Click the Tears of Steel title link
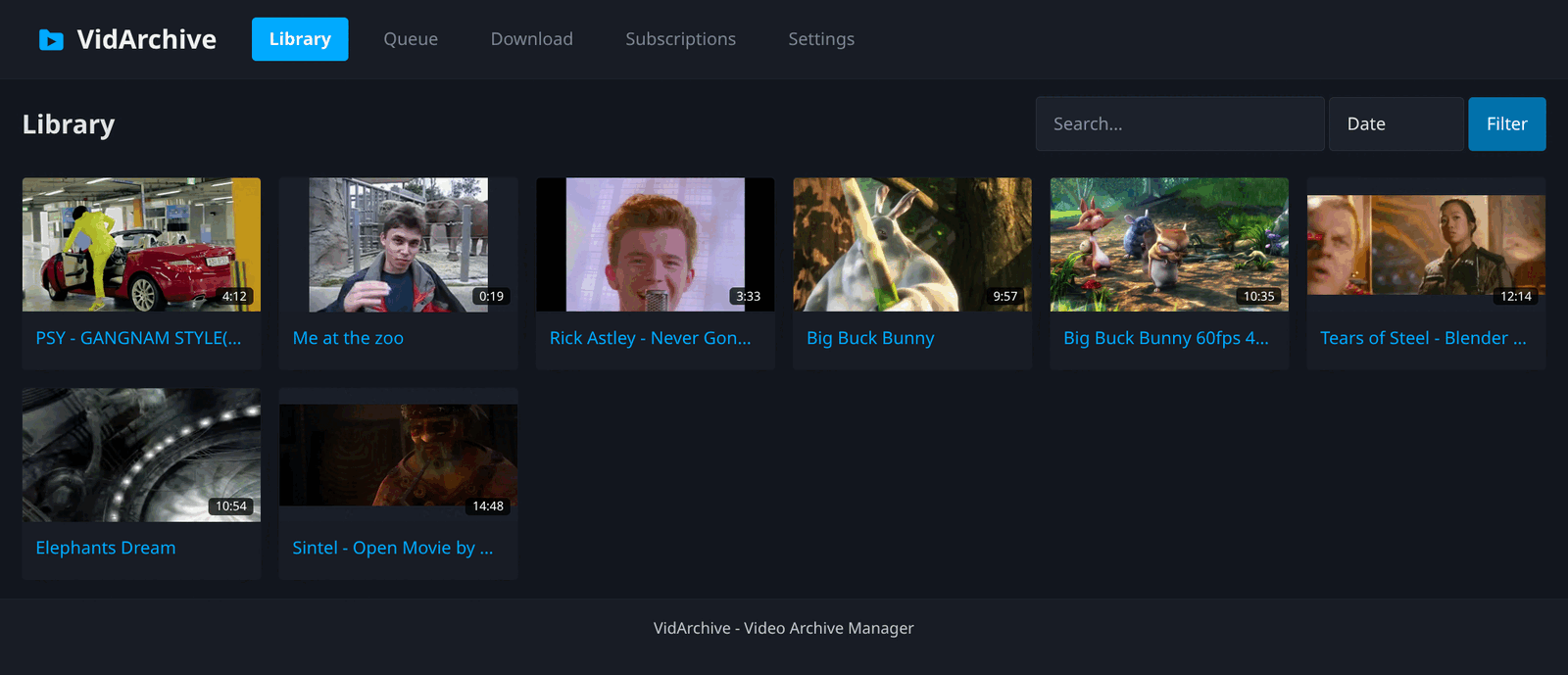 coord(1423,338)
